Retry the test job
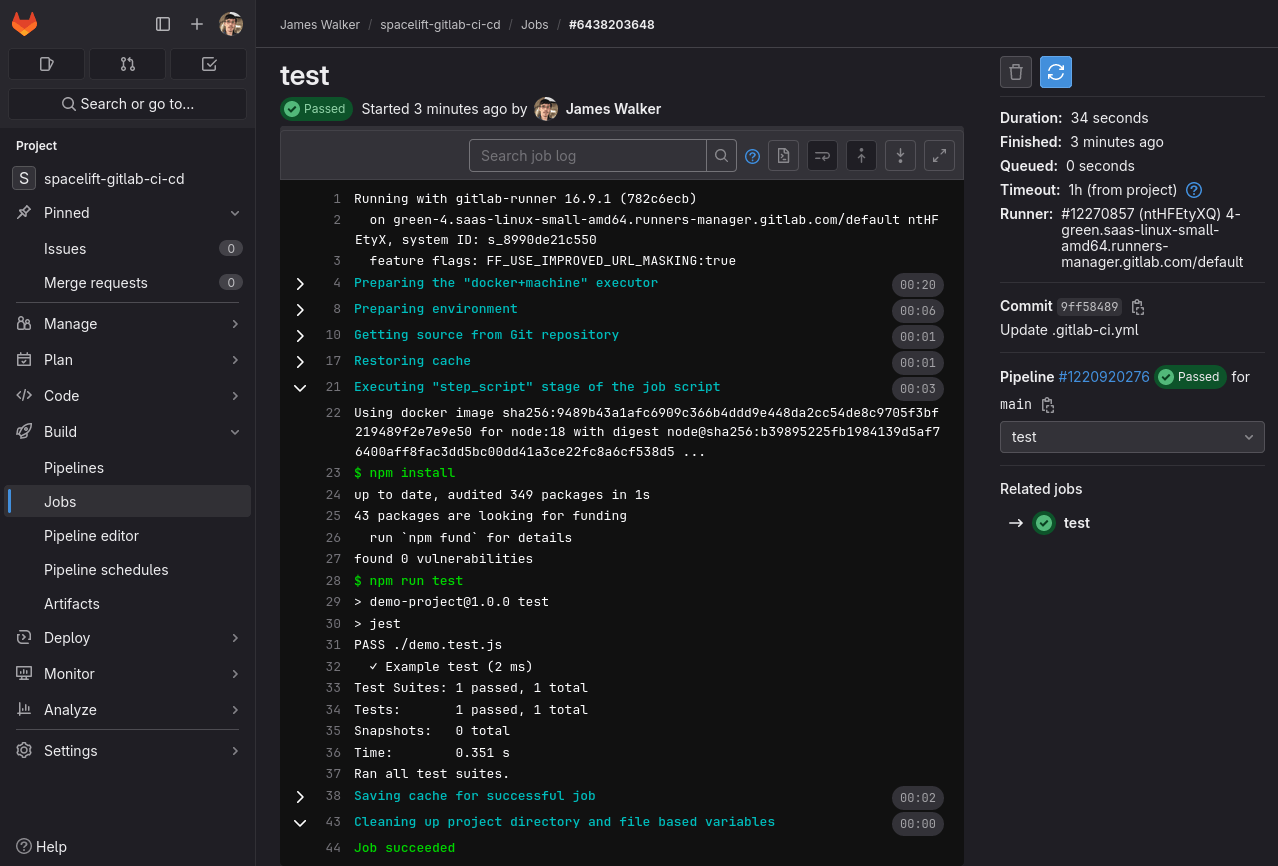 (1056, 72)
